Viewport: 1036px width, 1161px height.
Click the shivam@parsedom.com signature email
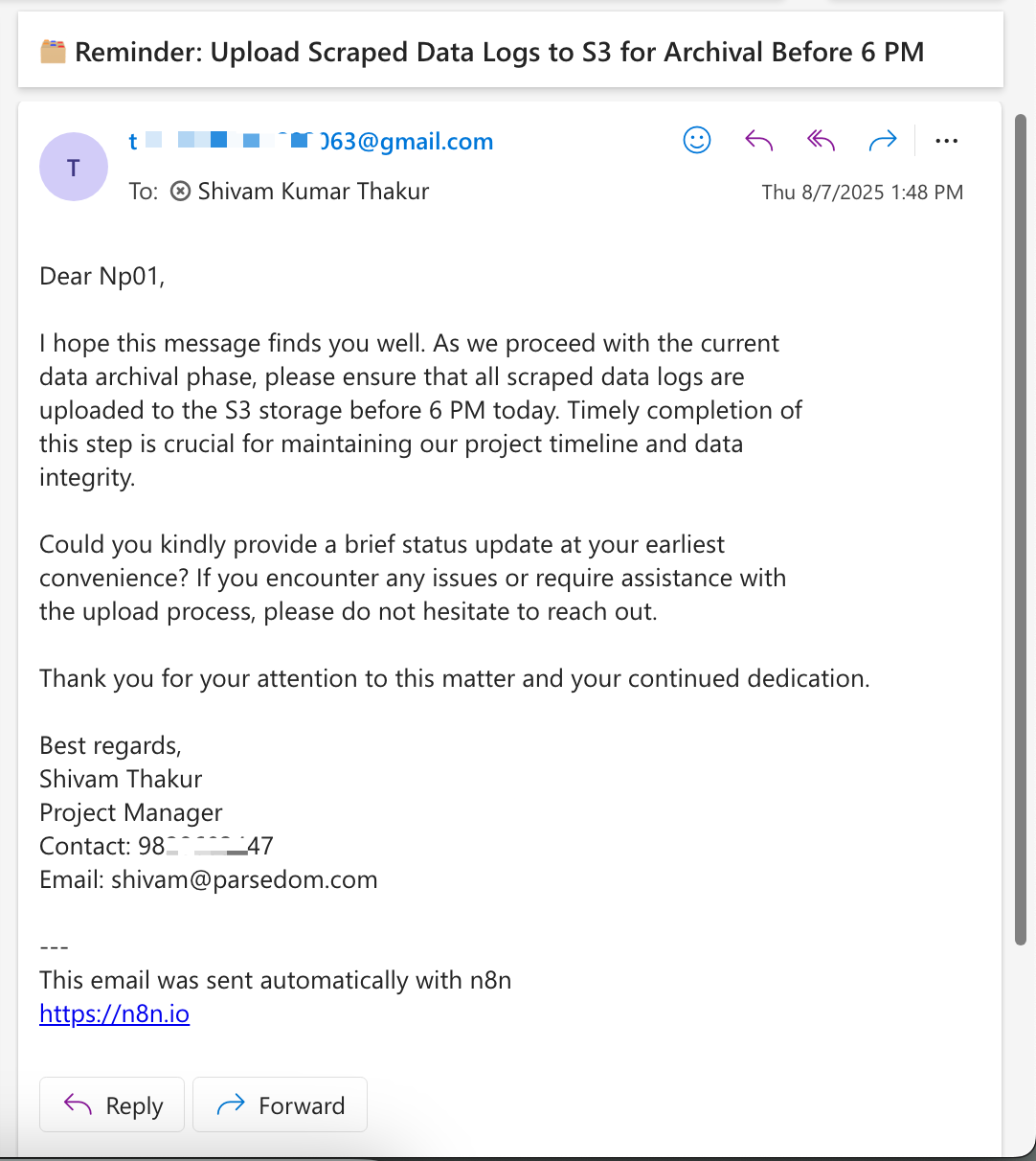tap(244, 879)
